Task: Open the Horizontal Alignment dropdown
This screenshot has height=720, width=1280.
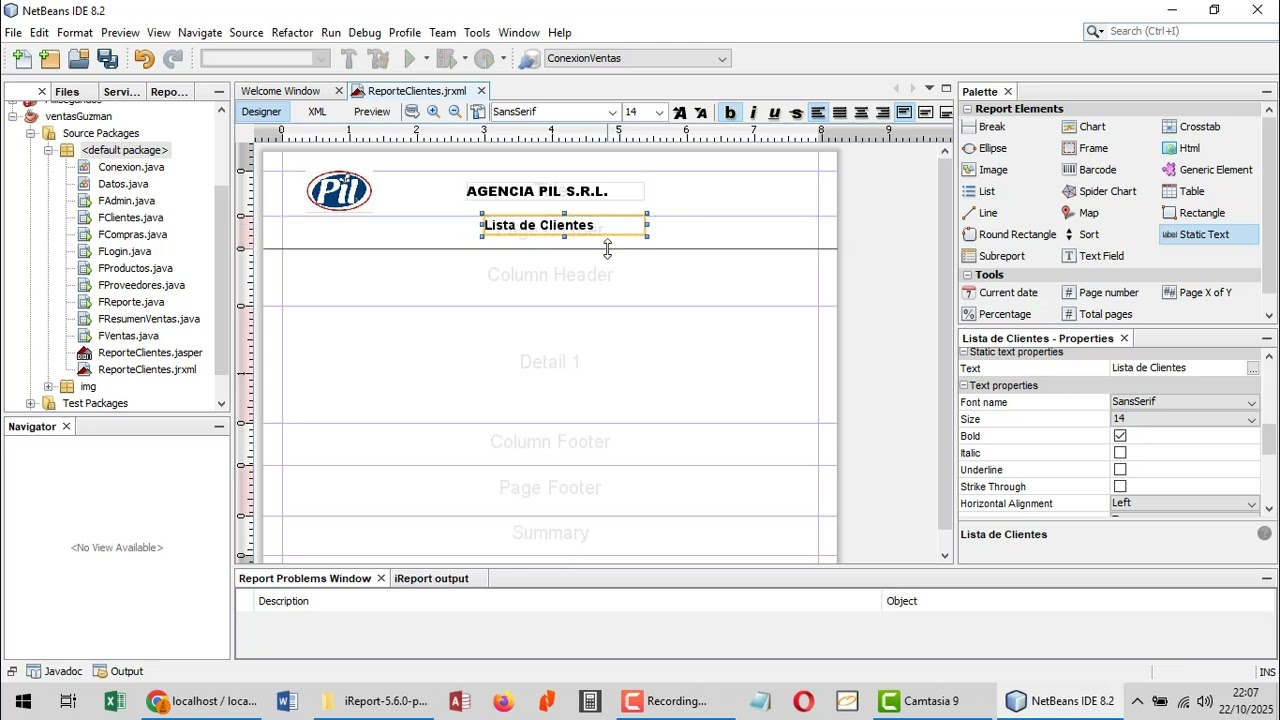Action: [x=1251, y=504]
